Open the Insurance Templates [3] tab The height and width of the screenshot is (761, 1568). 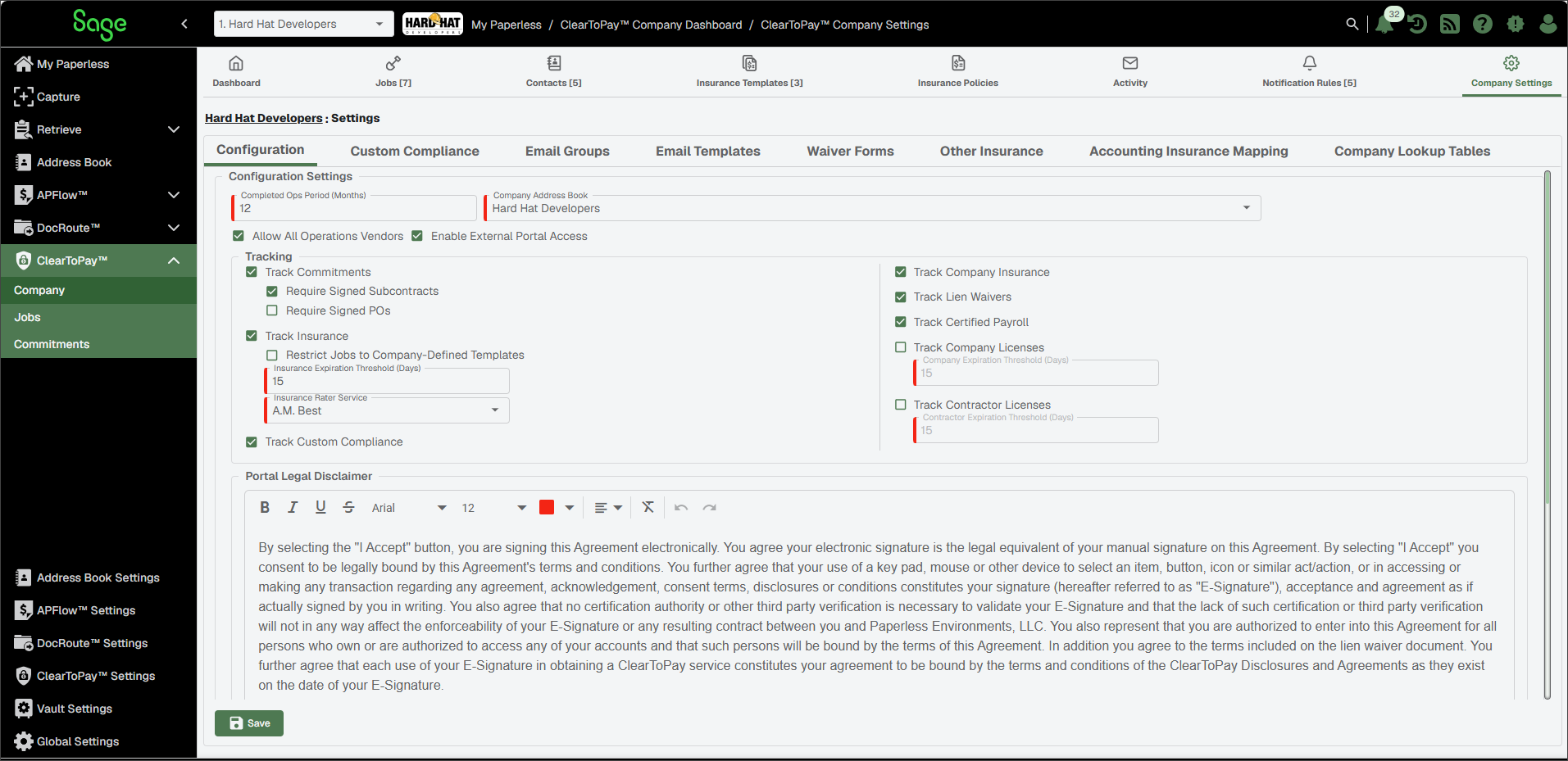point(749,70)
